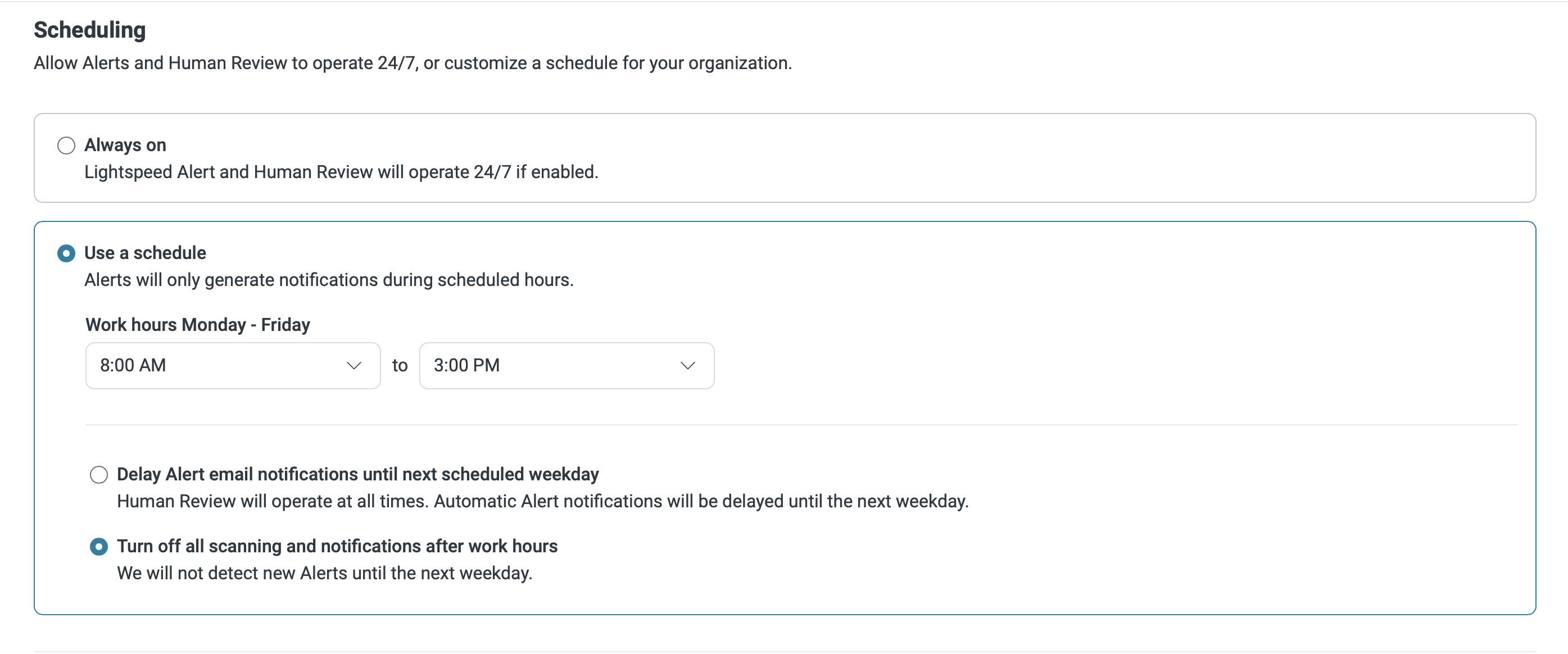Click the "Scheduling" section heading

point(89,29)
